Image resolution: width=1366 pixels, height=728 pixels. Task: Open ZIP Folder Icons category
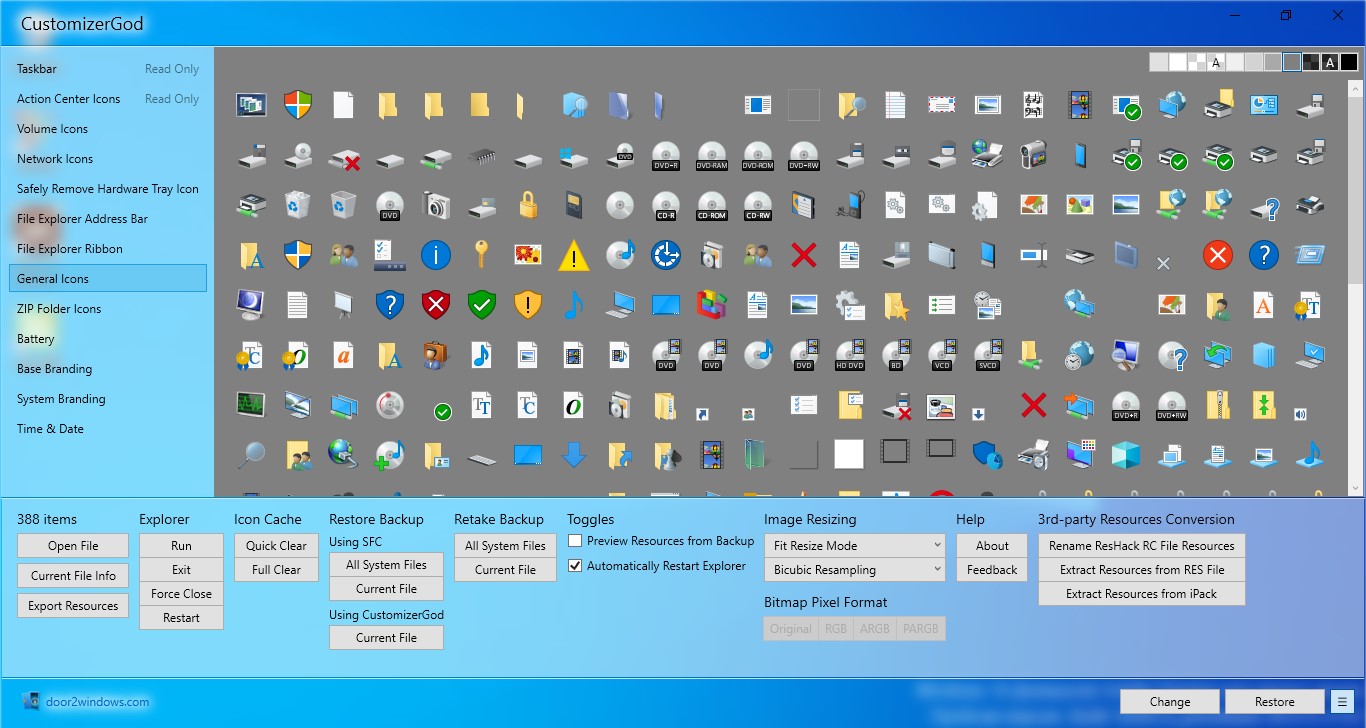108,309
